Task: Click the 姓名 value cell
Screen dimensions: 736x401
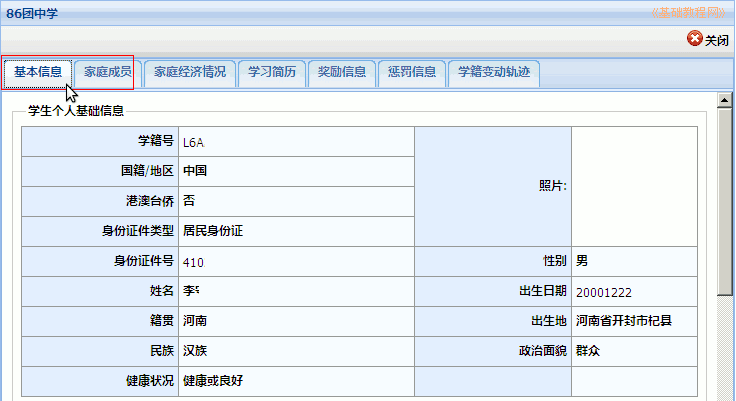Action: pyautogui.click(x=296, y=291)
